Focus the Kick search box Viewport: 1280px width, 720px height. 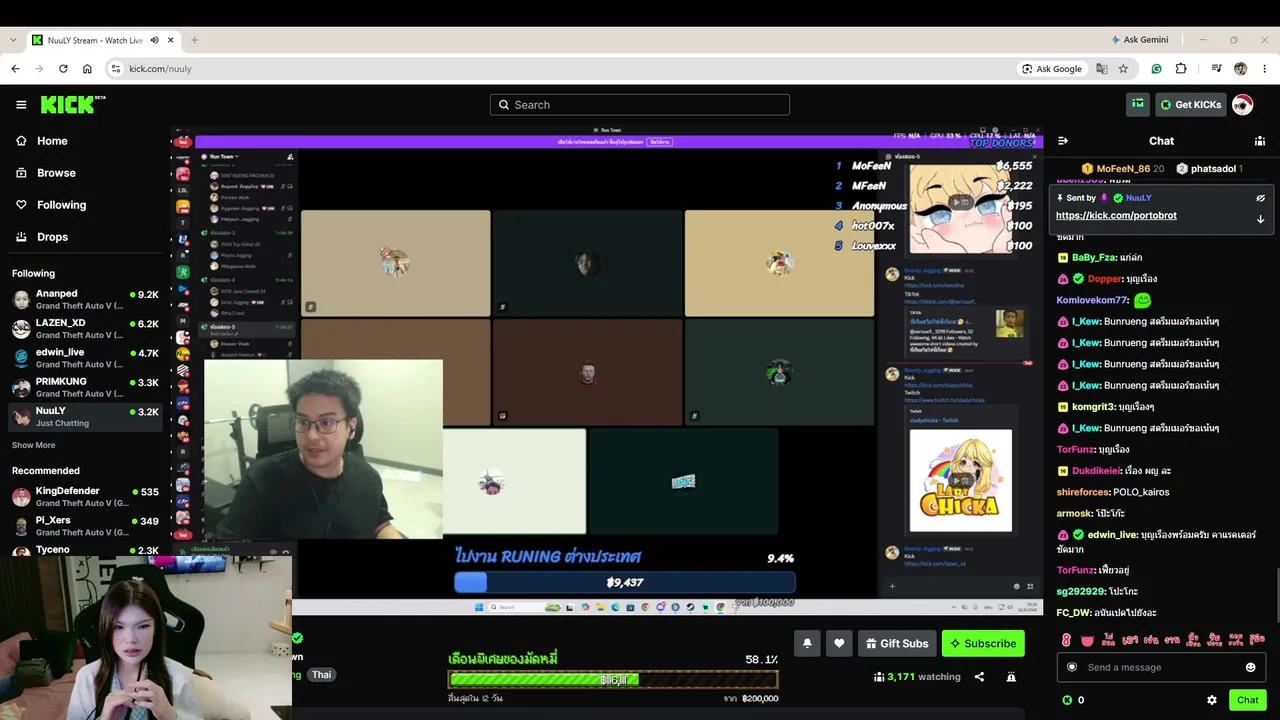[x=640, y=104]
